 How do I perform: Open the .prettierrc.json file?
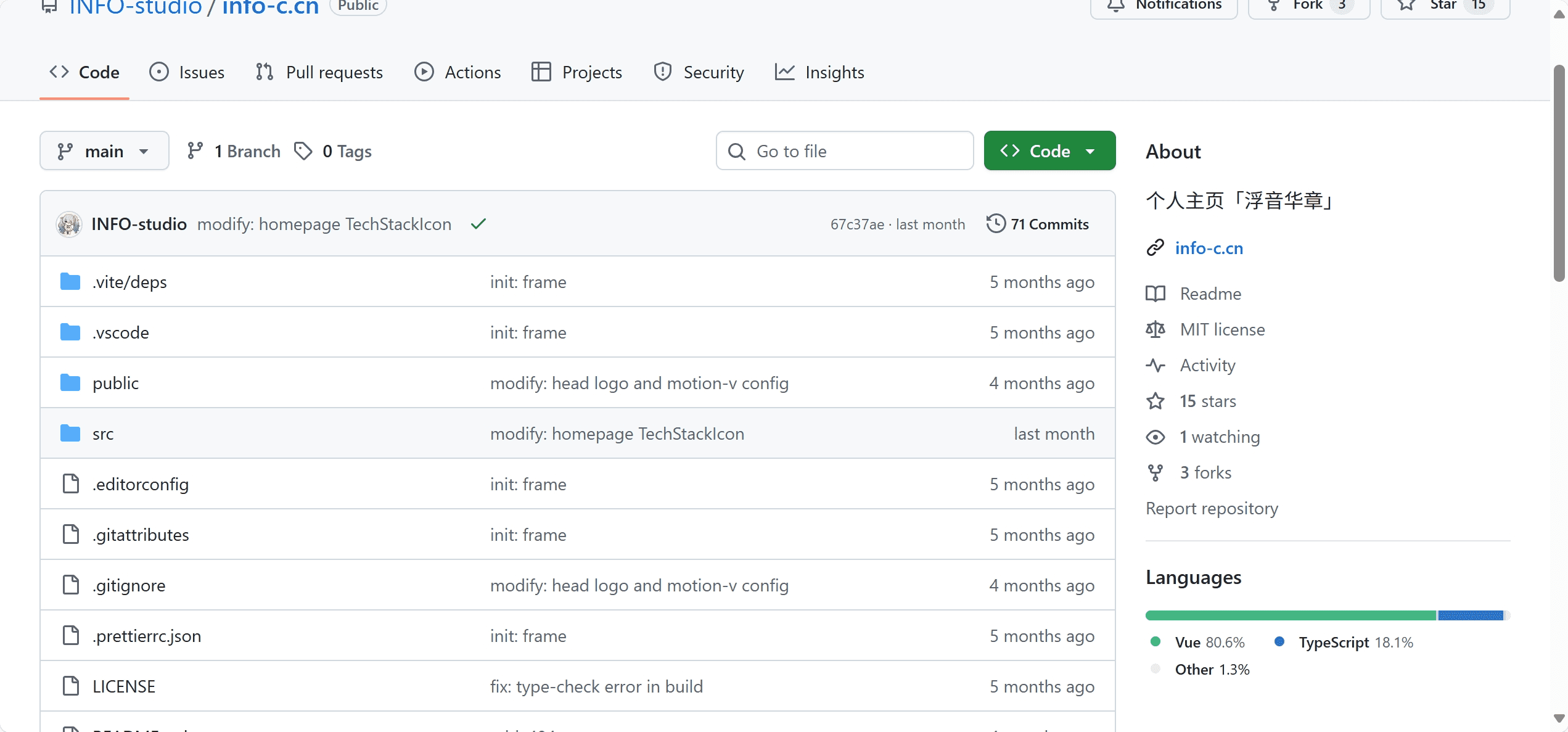pos(147,636)
